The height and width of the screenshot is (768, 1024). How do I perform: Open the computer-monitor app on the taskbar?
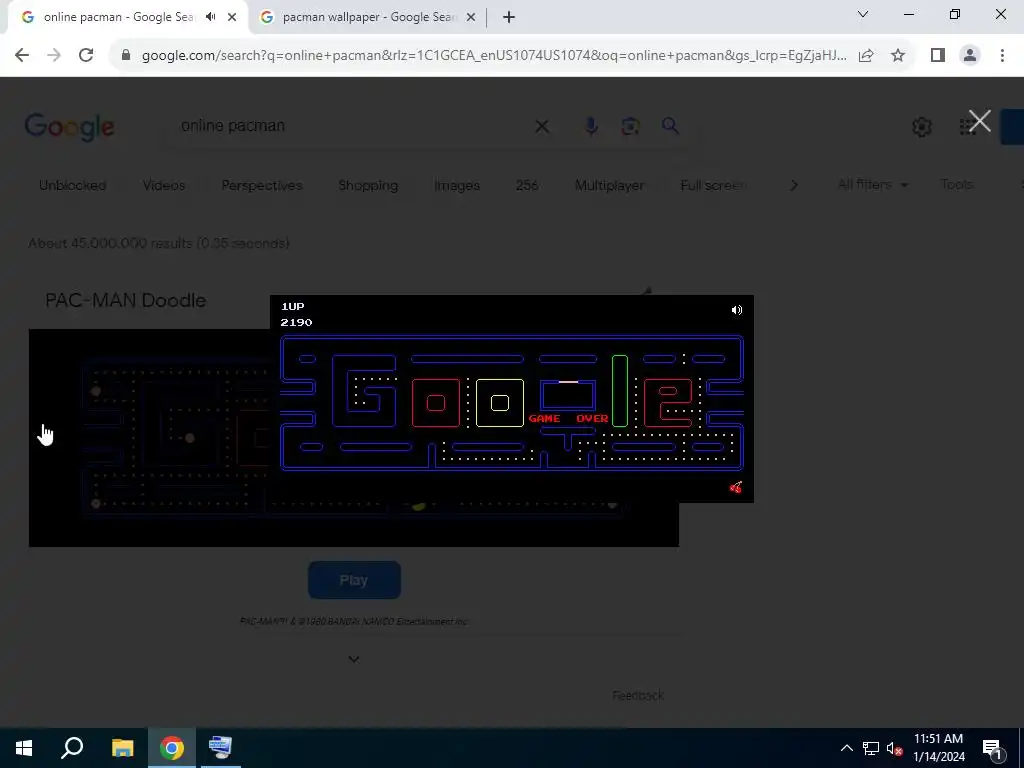coord(220,748)
